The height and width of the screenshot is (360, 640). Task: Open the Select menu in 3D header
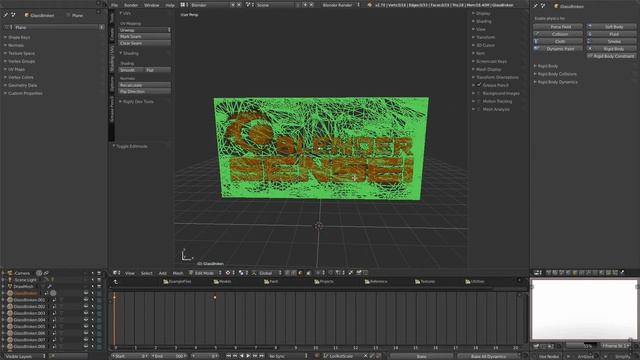[x=147, y=273]
